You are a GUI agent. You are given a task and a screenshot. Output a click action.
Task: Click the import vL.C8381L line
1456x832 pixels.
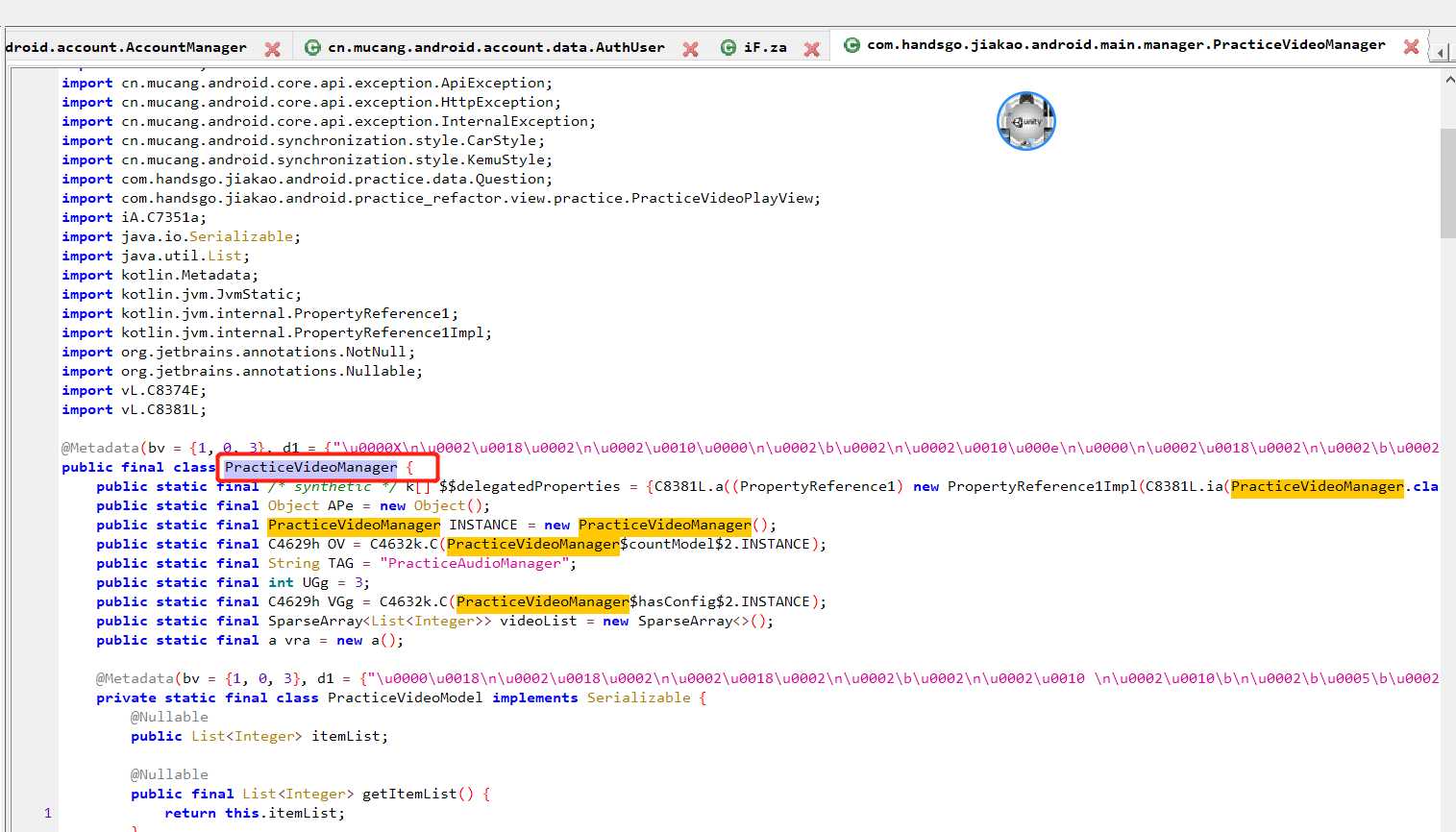(135, 409)
